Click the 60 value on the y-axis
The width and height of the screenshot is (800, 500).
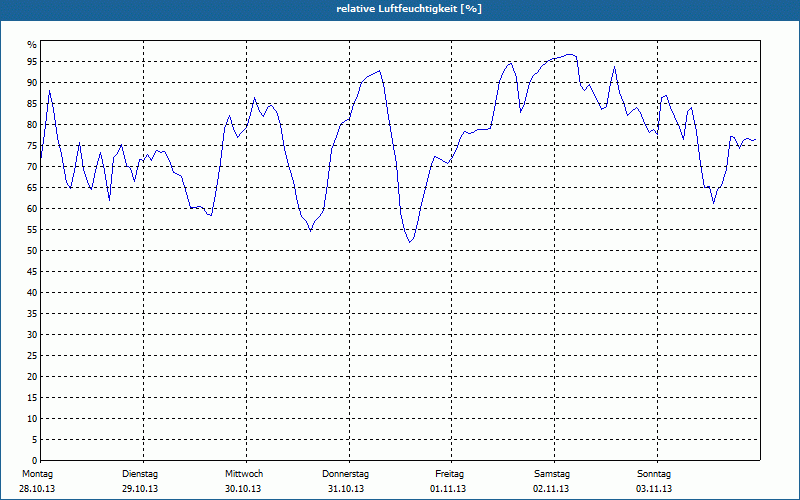[x=32, y=209]
